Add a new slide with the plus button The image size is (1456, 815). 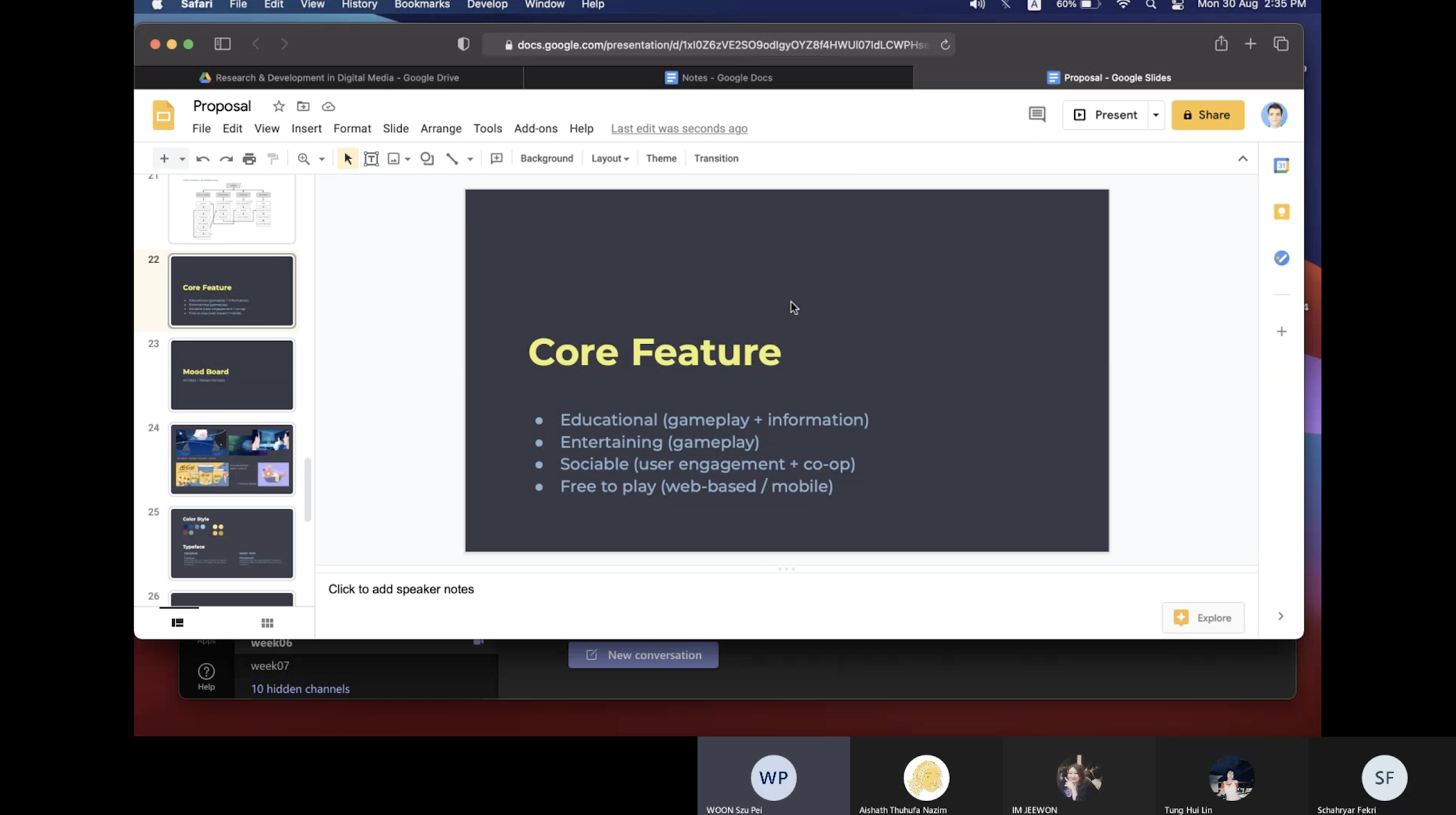coord(164,158)
